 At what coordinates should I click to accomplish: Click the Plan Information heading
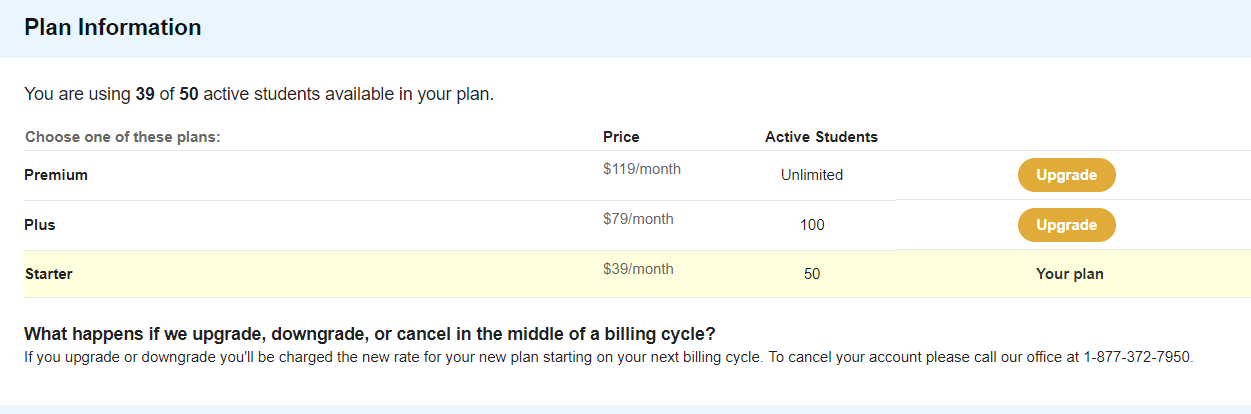pos(113,28)
